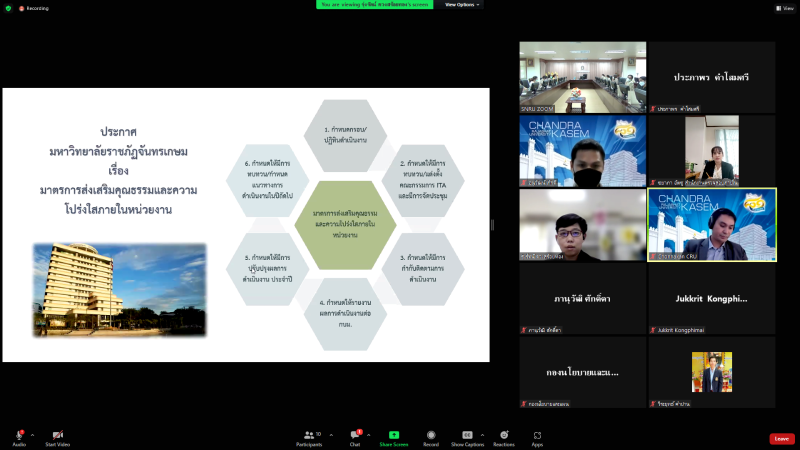
Task: Unmute microphone using the Audio icon
Action: pyautogui.click(x=19, y=436)
